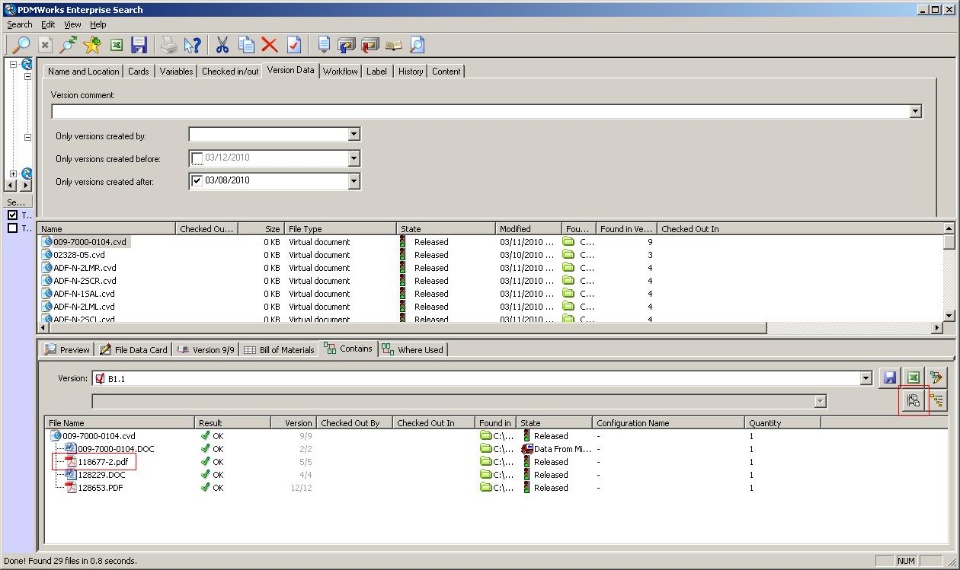This screenshot has height=570, width=960.
Task: Uncheck the first checkbox in left search list
Action: point(12,215)
